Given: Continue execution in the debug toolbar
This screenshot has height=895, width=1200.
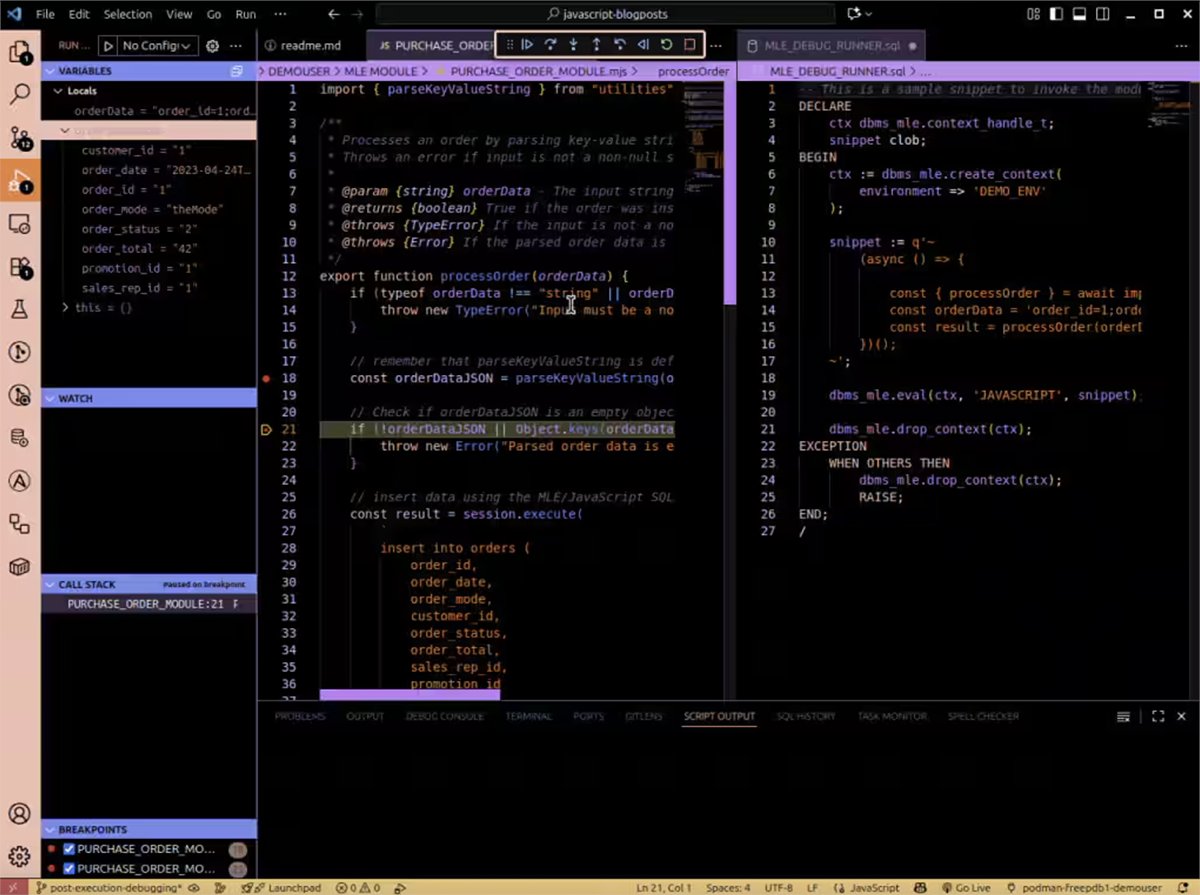Looking at the screenshot, I should coord(528,44).
